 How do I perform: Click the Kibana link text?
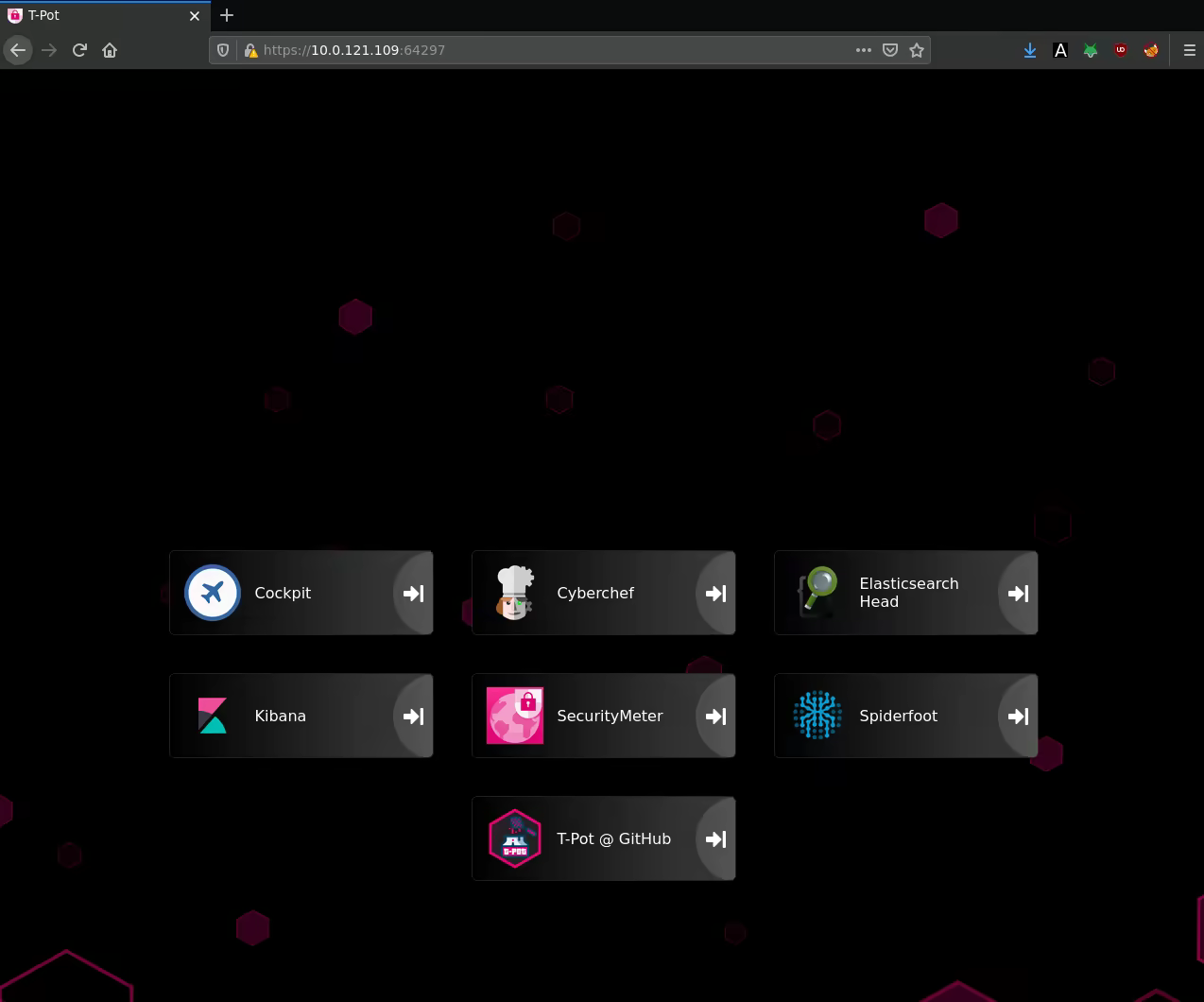pos(280,716)
